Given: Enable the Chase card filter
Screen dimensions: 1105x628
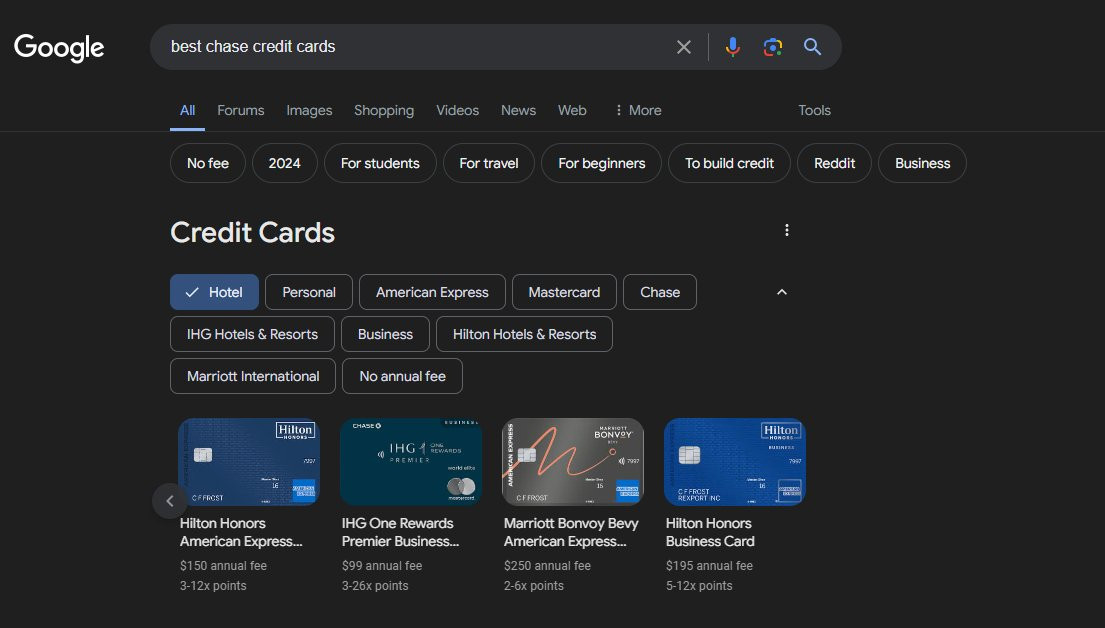Looking at the screenshot, I should point(659,292).
